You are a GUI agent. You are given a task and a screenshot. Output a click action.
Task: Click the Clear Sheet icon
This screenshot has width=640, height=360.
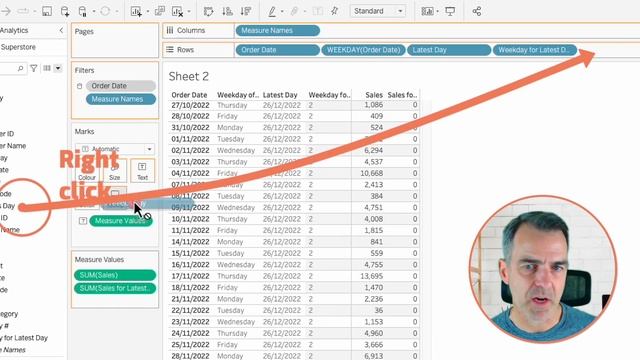177,11
